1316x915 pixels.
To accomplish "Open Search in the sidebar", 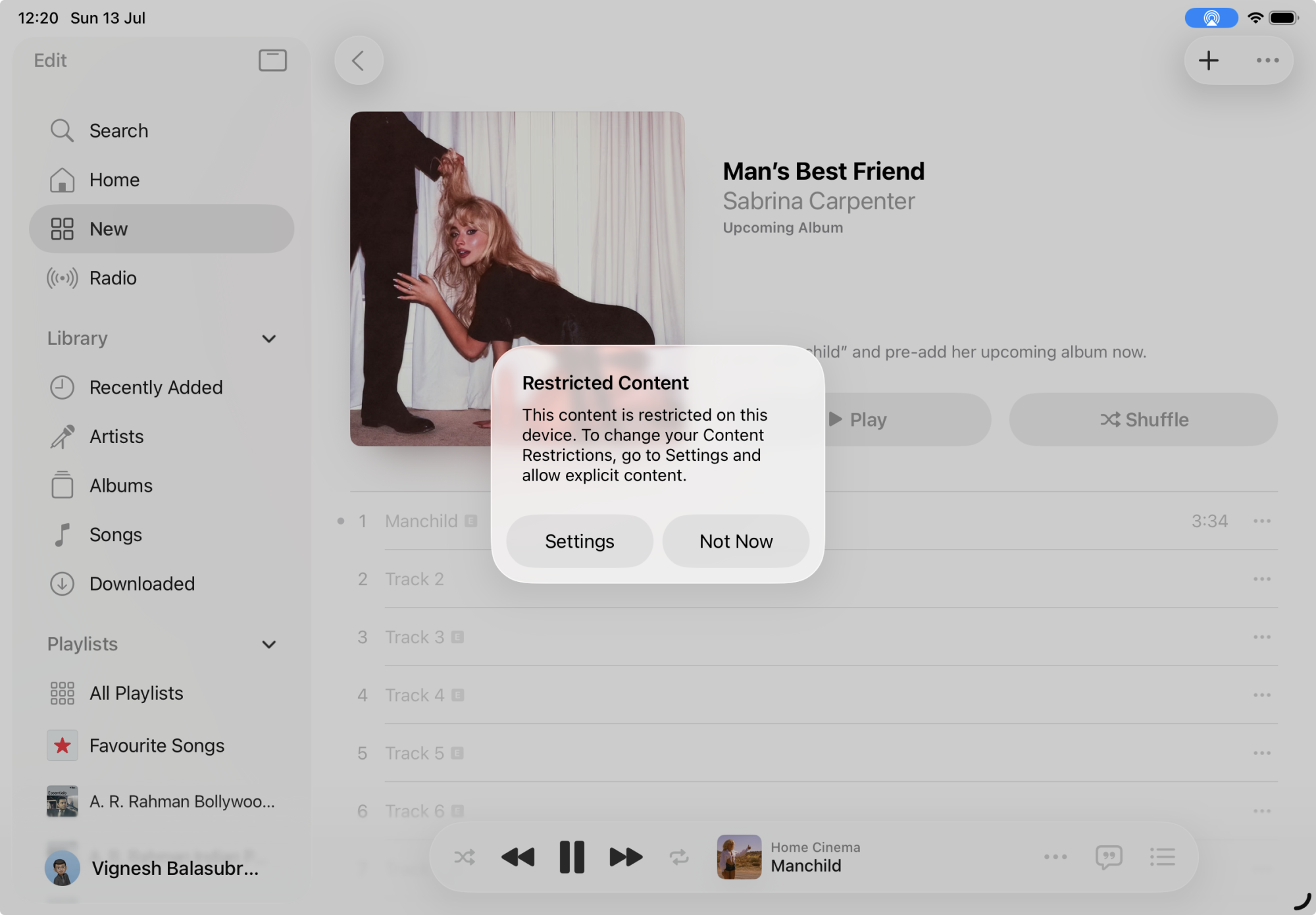I will click(118, 131).
